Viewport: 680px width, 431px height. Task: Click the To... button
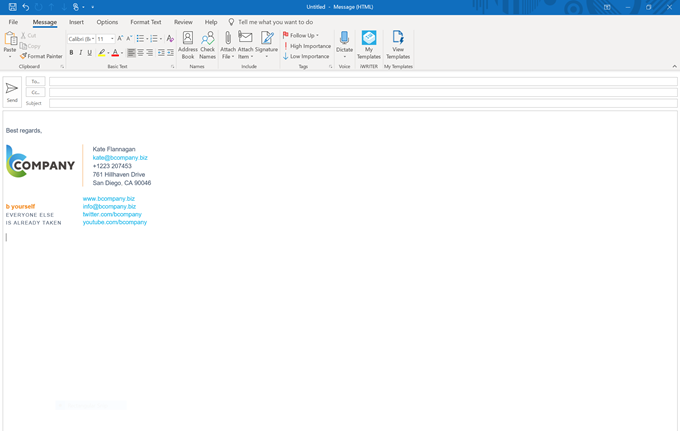point(36,82)
